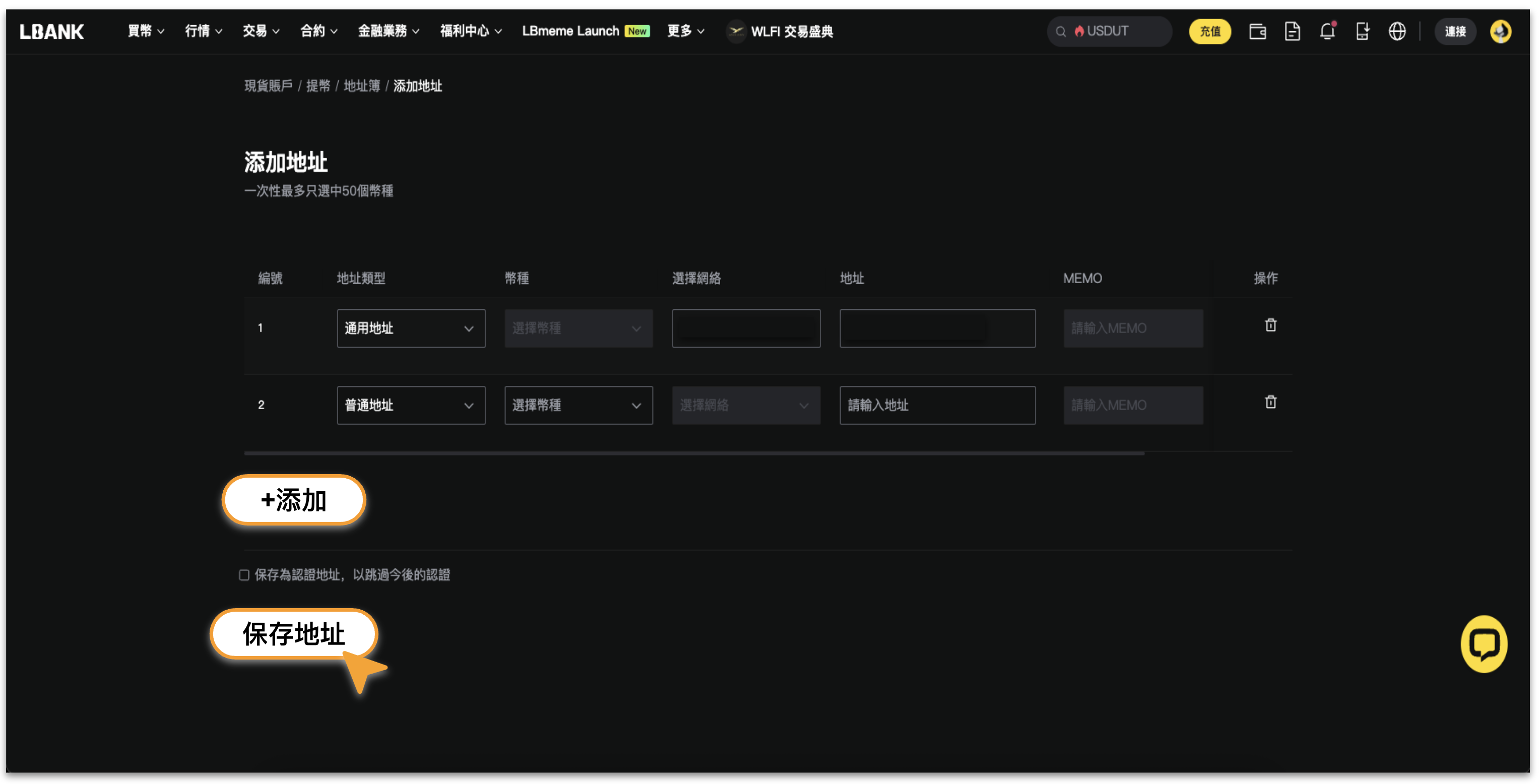Image resolution: width=1539 pixels, height=784 pixels.
Task: Open the orders document icon
Action: click(1292, 31)
